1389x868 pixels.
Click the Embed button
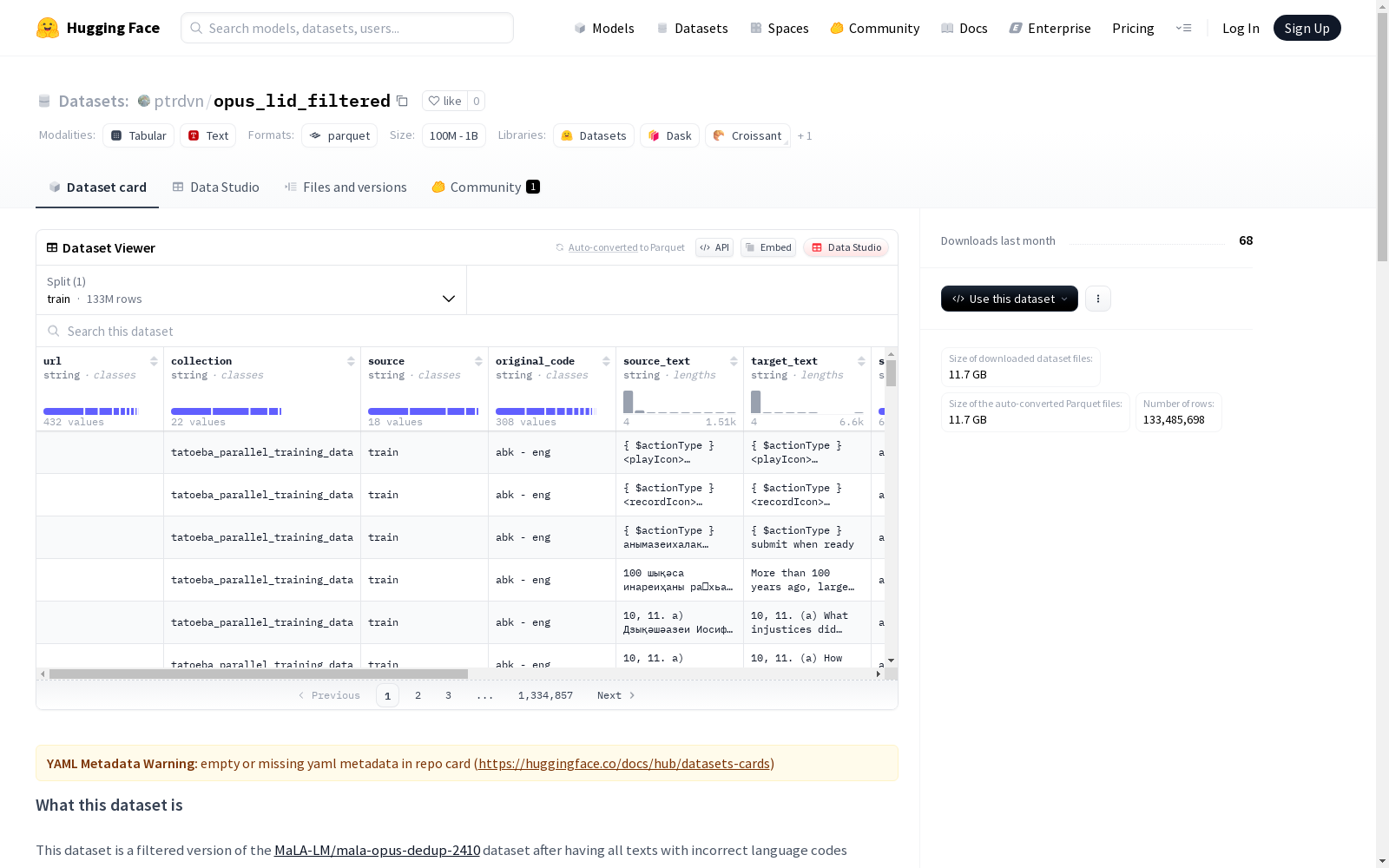[768, 247]
